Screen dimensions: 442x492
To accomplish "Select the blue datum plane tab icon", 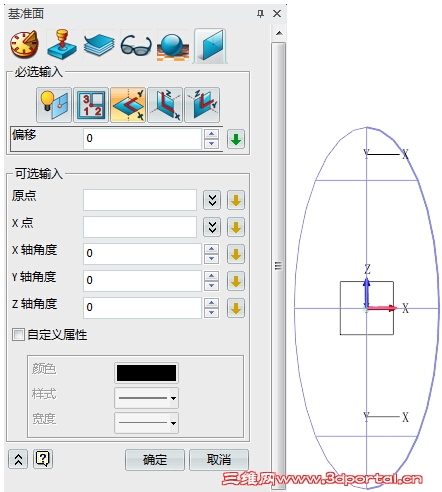I will pyautogui.click(x=210, y=46).
